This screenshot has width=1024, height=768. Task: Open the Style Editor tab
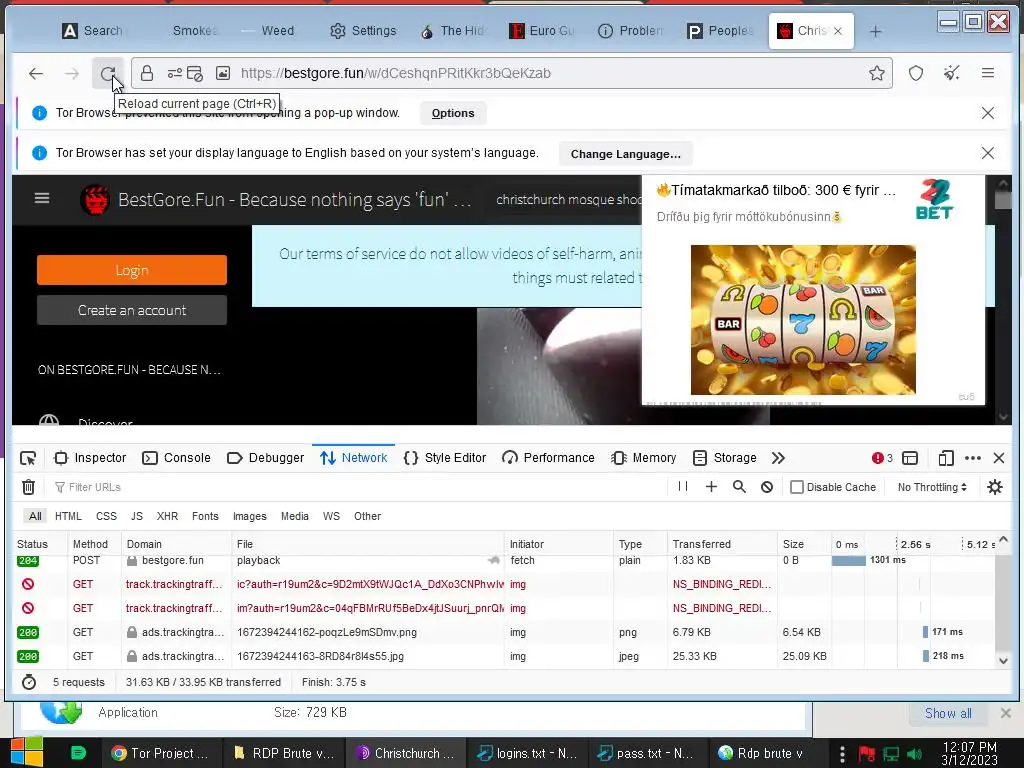(445, 458)
